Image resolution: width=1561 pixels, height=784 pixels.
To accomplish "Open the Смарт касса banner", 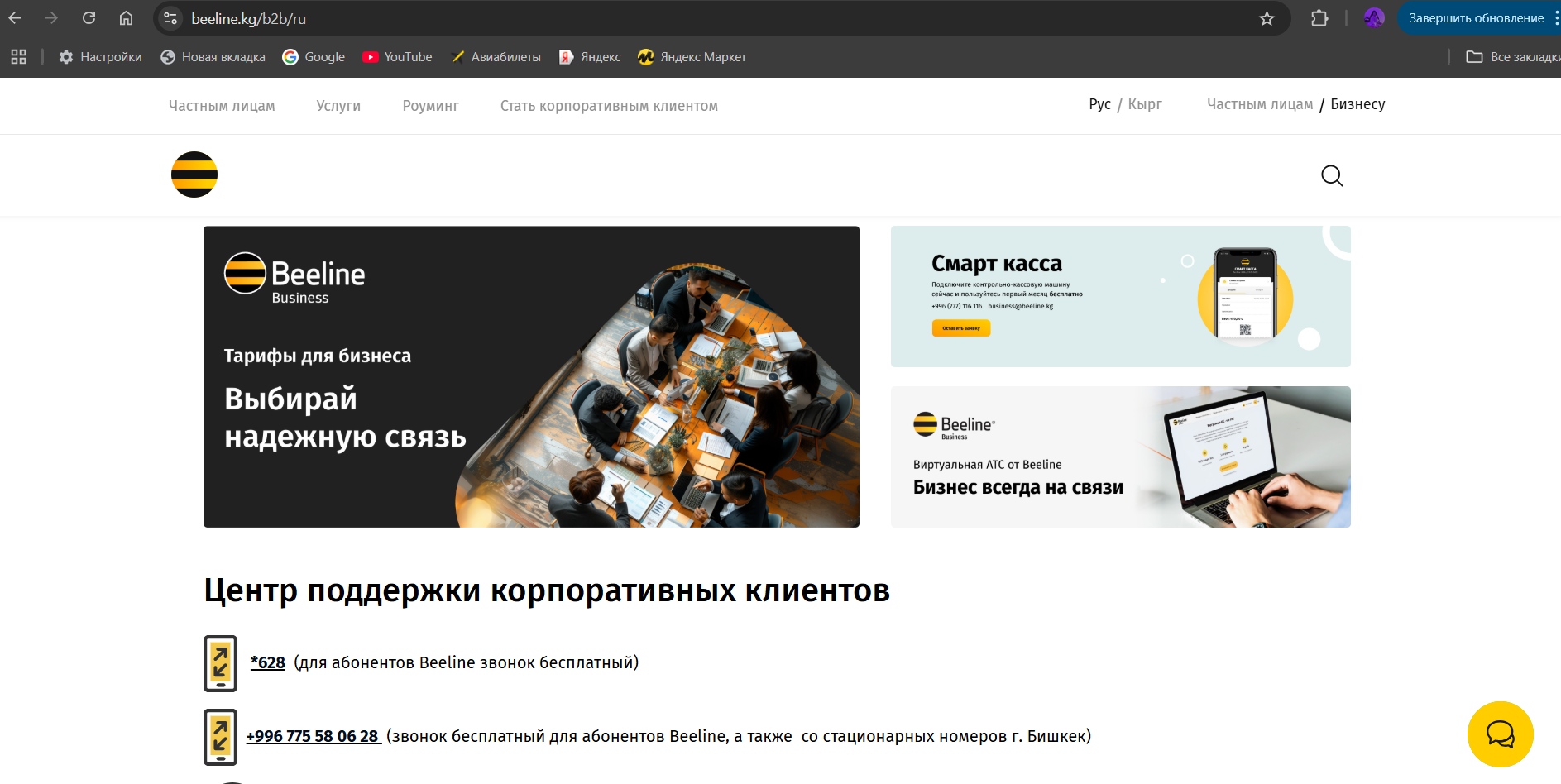I will 1120,296.
